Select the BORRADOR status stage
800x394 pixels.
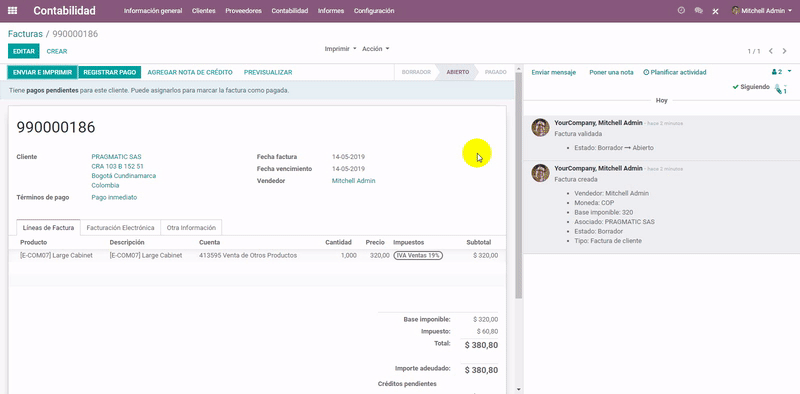pyautogui.click(x=416, y=72)
